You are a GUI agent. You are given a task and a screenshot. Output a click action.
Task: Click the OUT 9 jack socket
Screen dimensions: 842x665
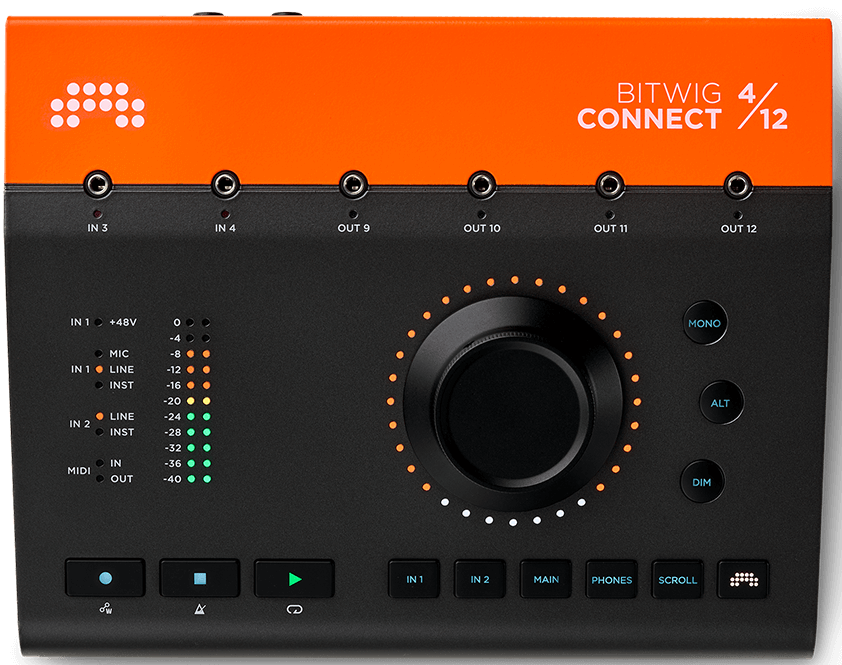click(353, 184)
